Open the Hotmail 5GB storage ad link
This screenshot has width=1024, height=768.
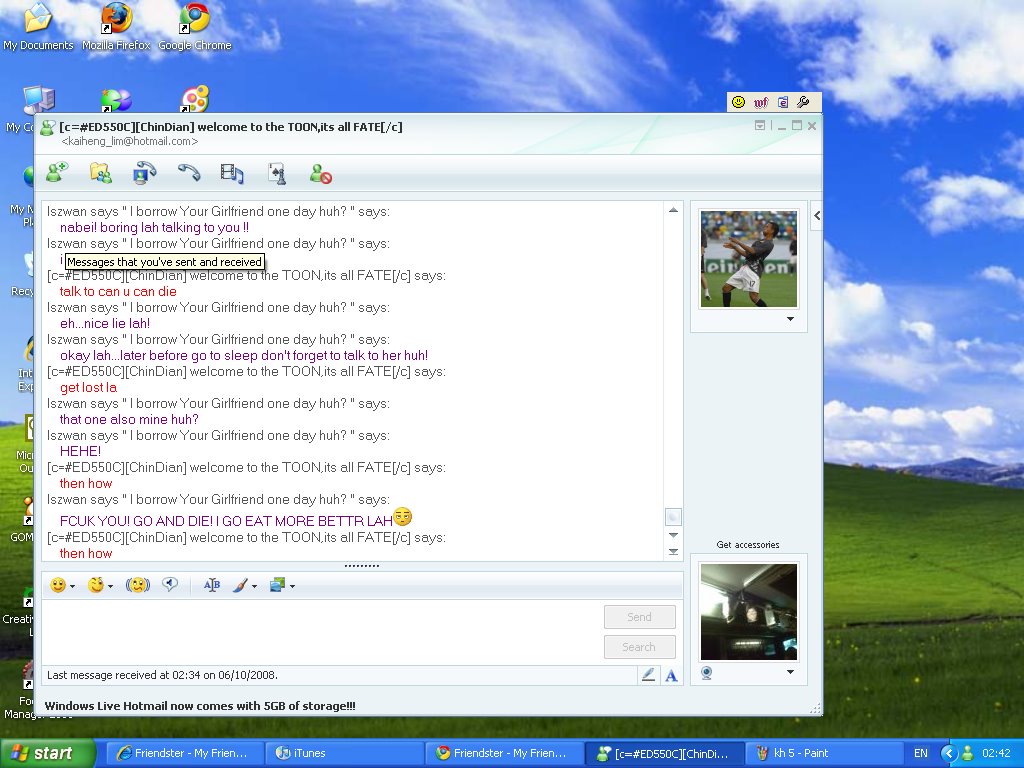pos(200,706)
